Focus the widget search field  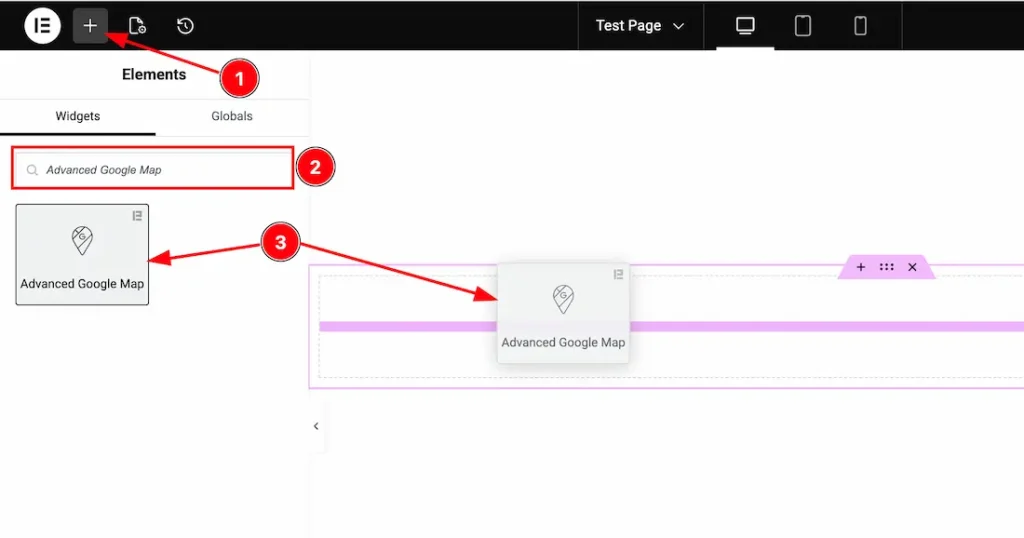pos(153,170)
